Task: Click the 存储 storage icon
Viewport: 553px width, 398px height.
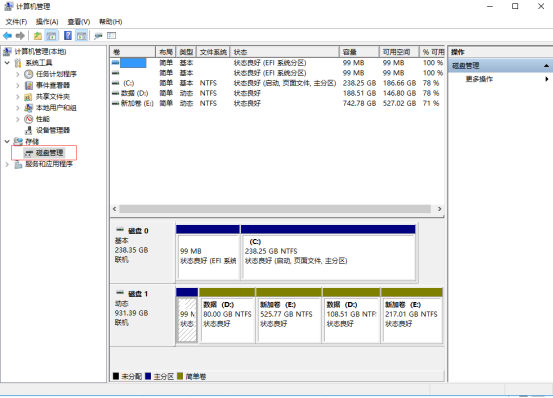Action: (18, 142)
